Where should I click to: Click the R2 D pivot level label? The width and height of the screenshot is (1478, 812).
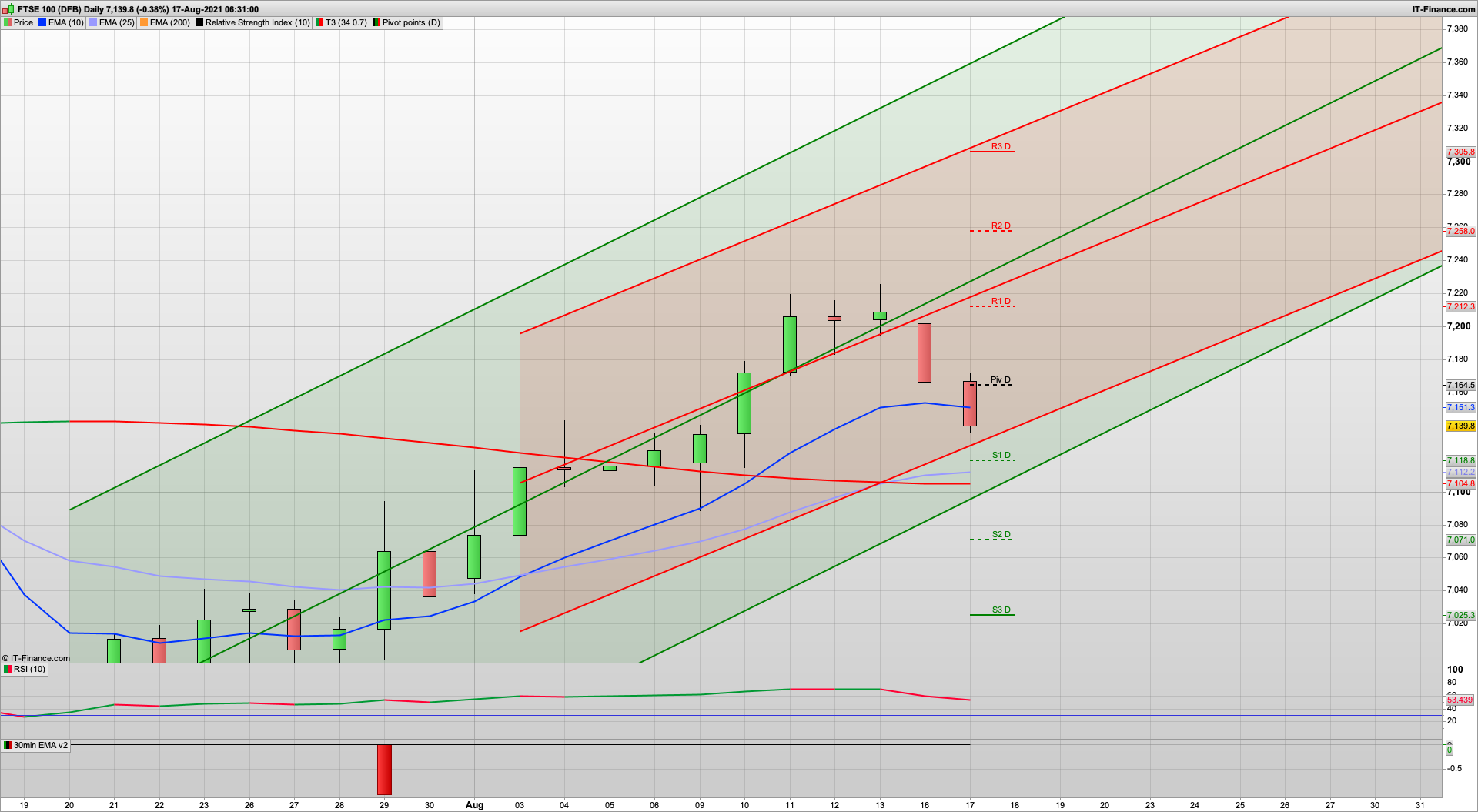click(1001, 226)
